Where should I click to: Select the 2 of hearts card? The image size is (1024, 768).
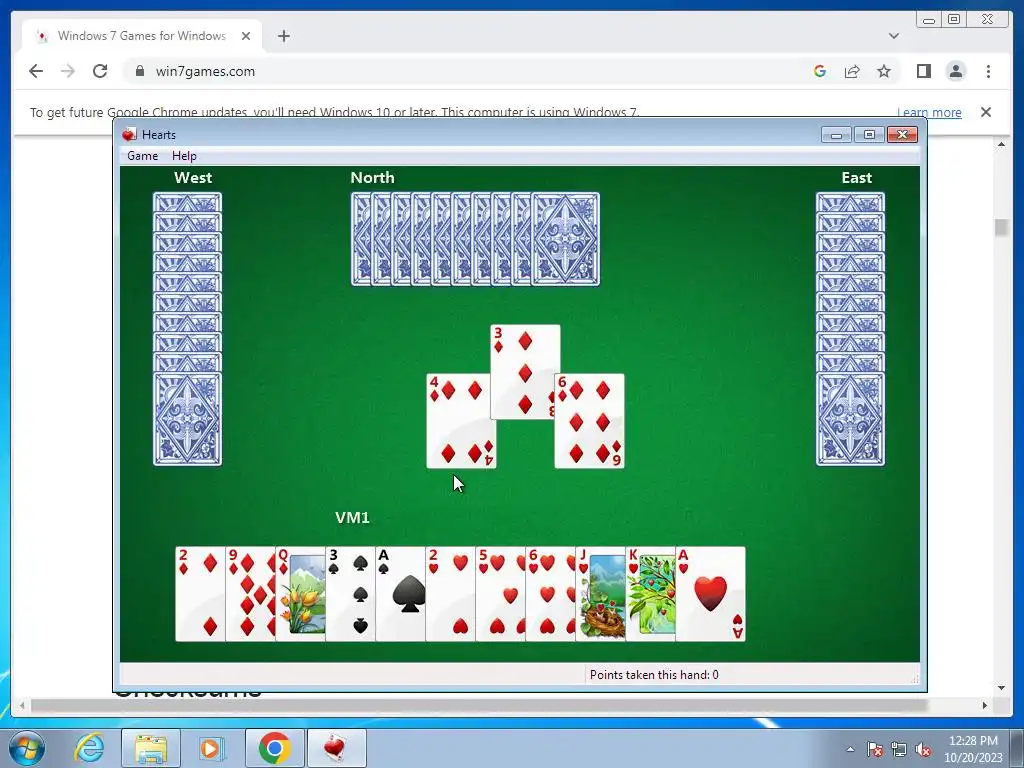[x=450, y=594]
